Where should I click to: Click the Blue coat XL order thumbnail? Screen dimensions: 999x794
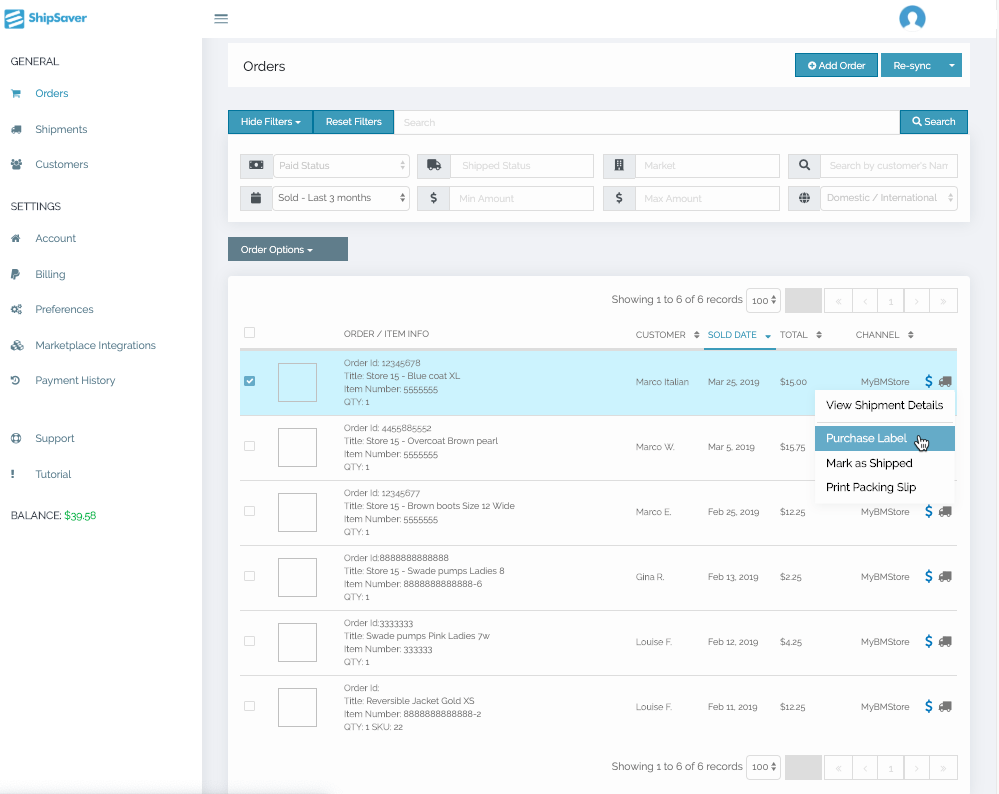298,382
